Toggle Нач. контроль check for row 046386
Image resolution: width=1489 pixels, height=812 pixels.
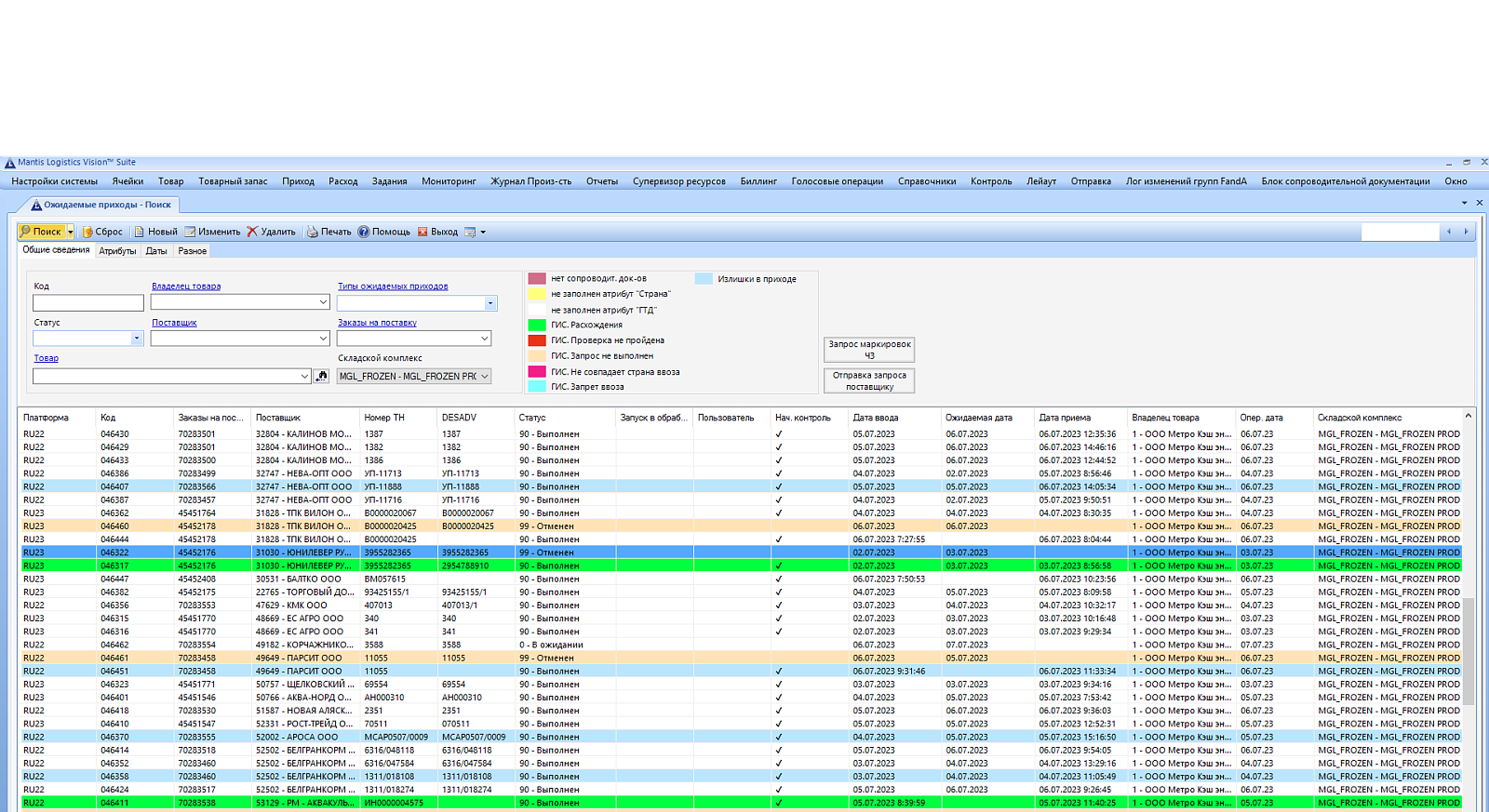[x=779, y=473]
